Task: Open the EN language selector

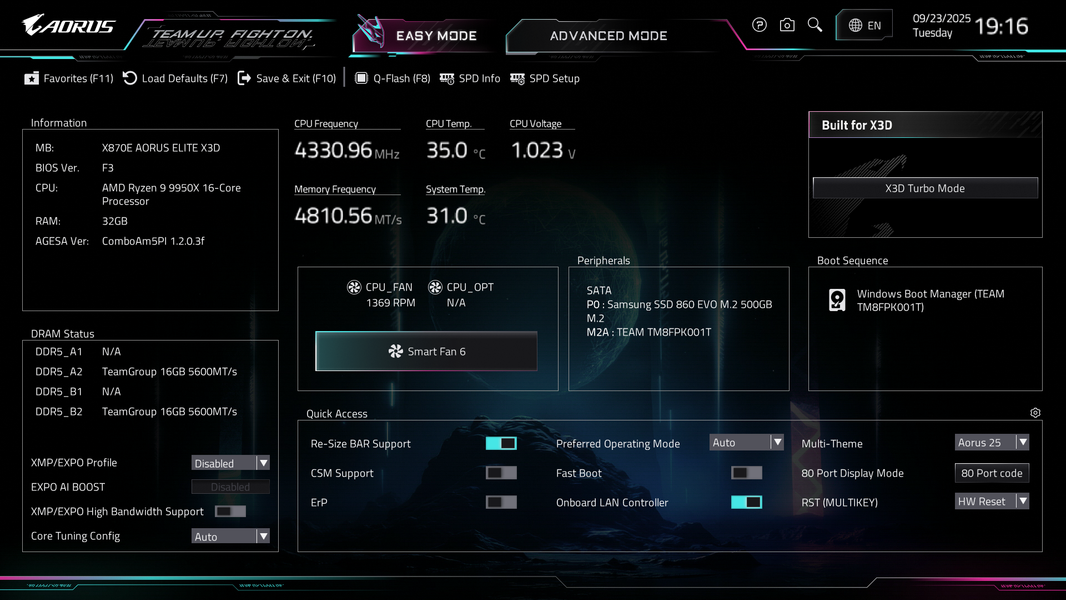Action: point(864,25)
